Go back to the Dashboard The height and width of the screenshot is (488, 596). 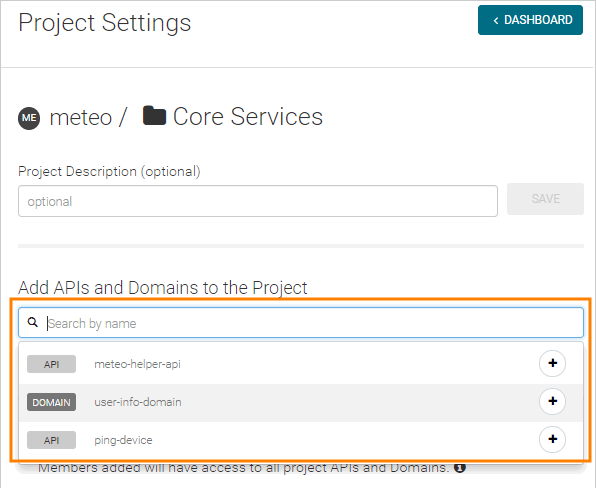coord(530,20)
